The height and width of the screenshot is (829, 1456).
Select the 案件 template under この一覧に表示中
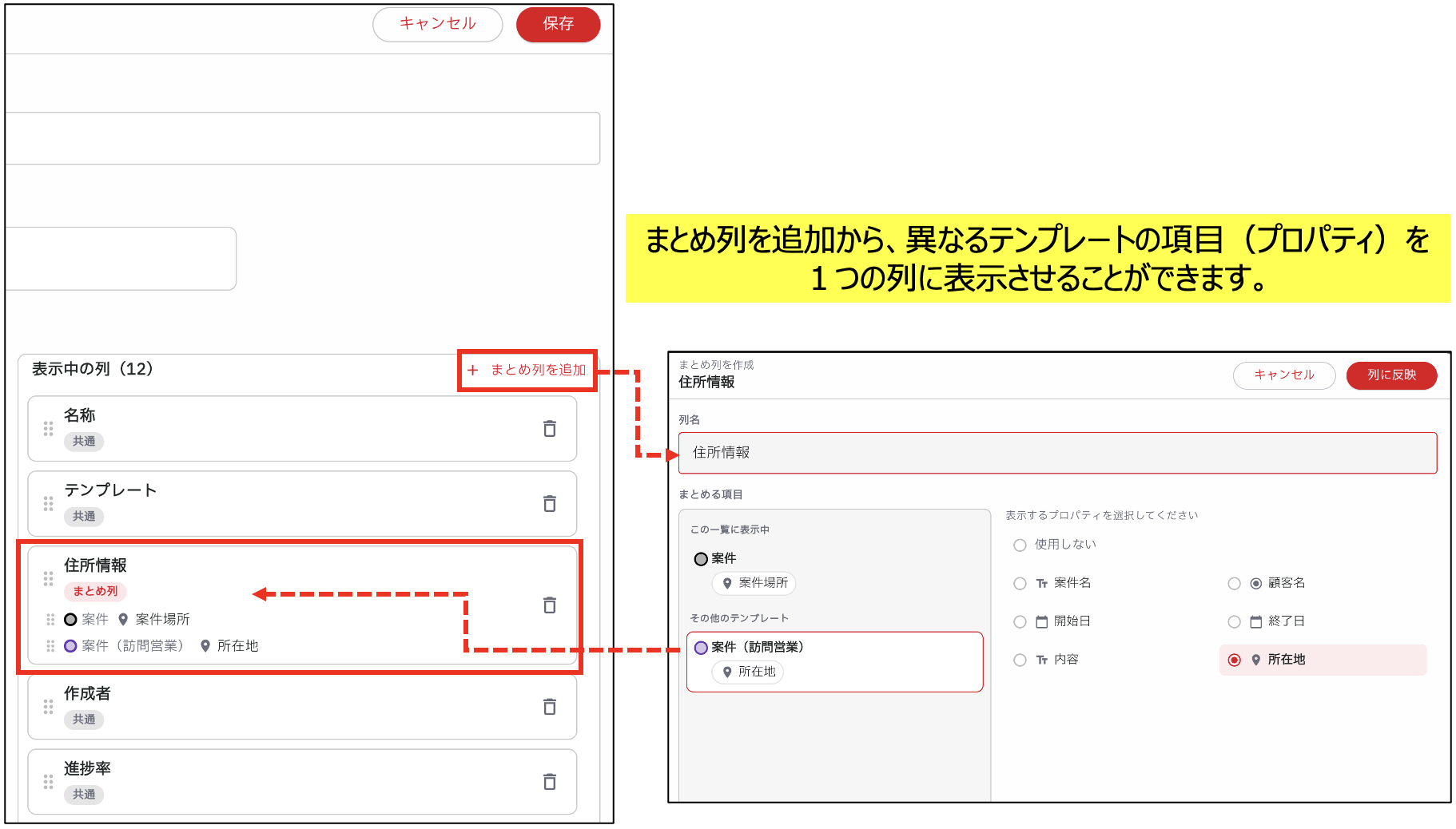[715, 559]
